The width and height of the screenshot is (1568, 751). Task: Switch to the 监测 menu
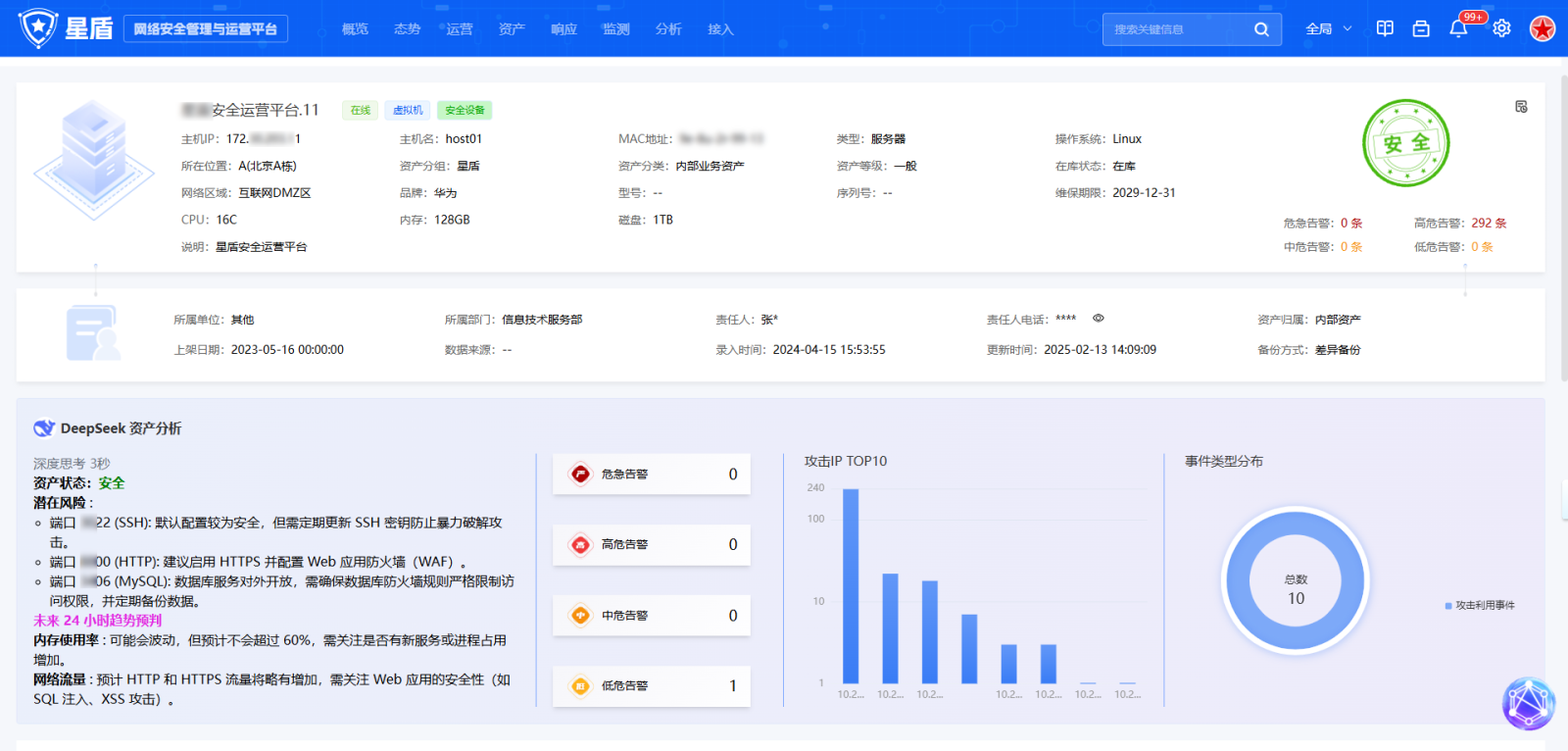[x=615, y=29]
